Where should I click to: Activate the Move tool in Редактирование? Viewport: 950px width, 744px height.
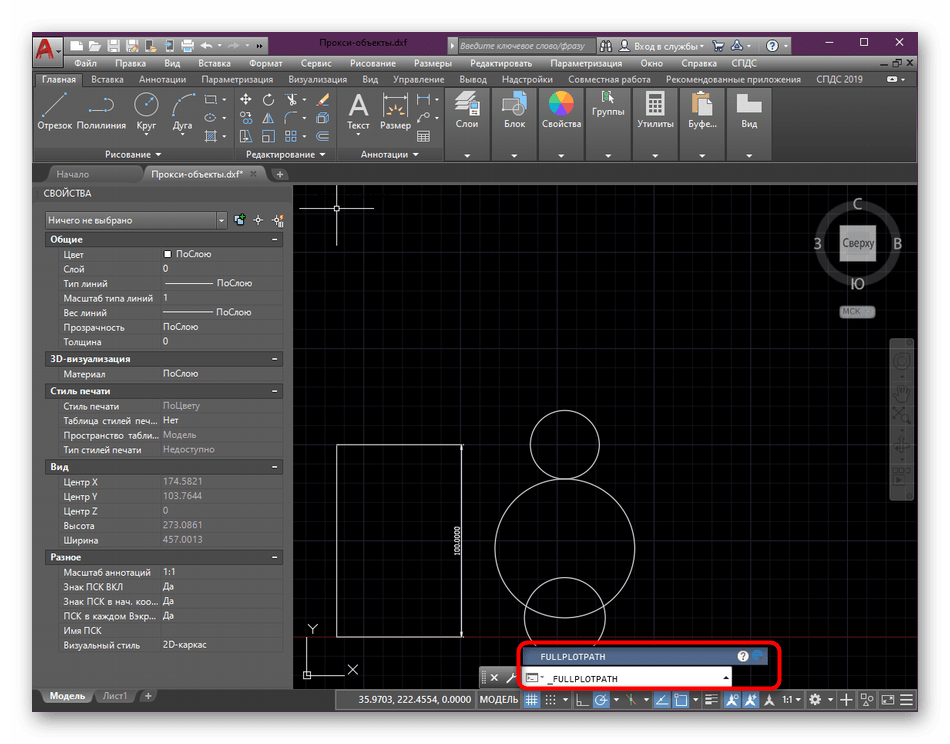click(x=246, y=100)
